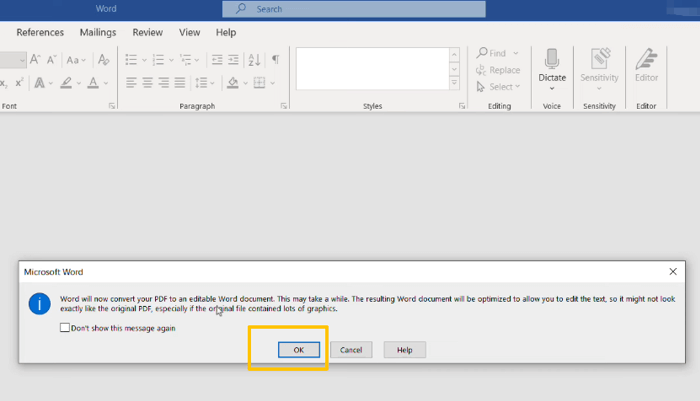Screen dimensions: 700x401
Task: Click Replace in Editing group
Action: point(498,70)
